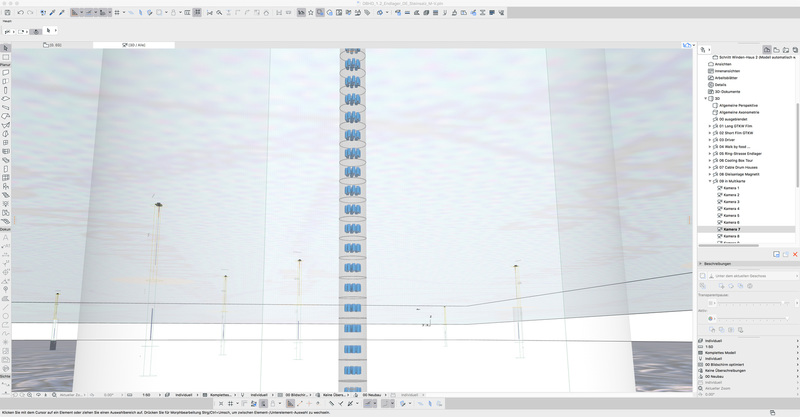The width and height of the screenshot is (800, 417).
Task: Toggle the grid snap button in toolbar
Action: click(117, 13)
